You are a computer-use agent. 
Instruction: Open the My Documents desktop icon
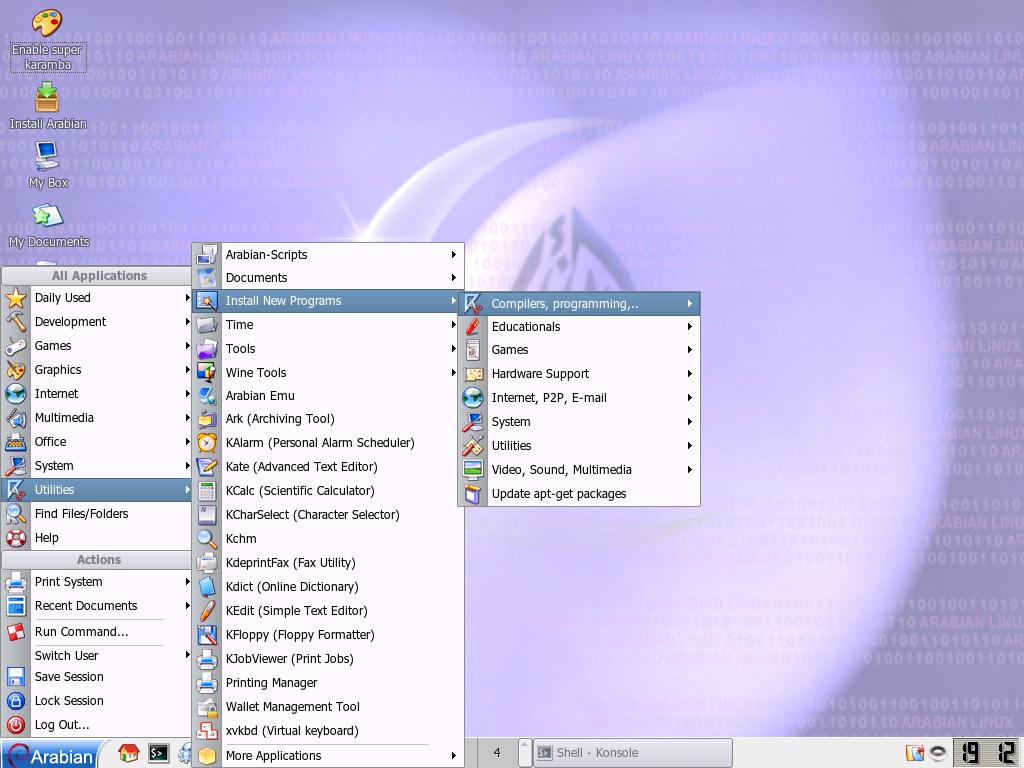pos(48,226)
